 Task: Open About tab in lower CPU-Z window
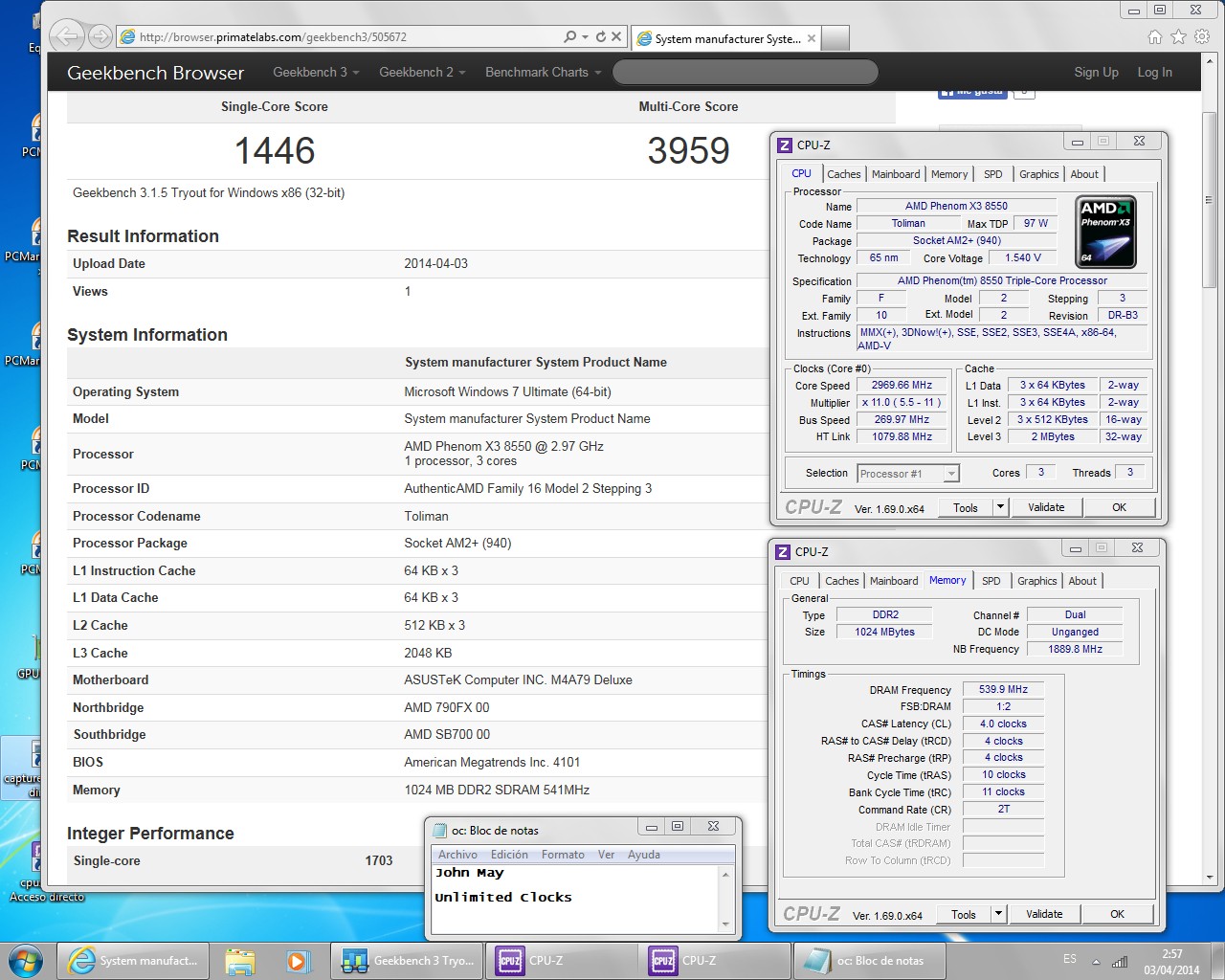1082,581
